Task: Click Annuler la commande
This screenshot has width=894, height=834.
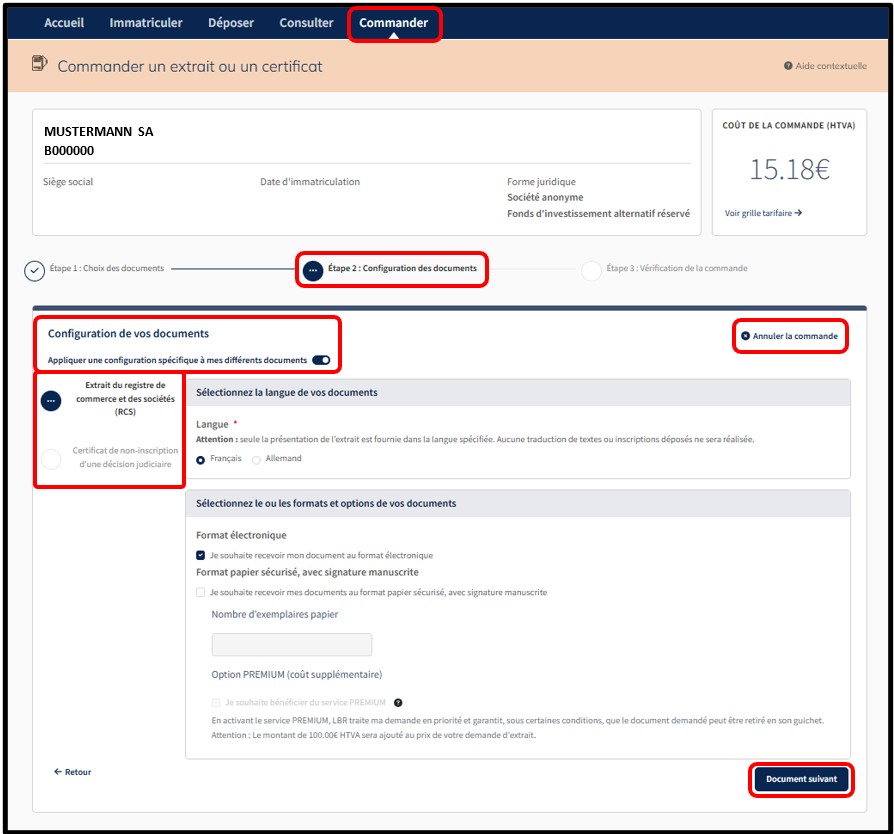Action: coord(790,336)
